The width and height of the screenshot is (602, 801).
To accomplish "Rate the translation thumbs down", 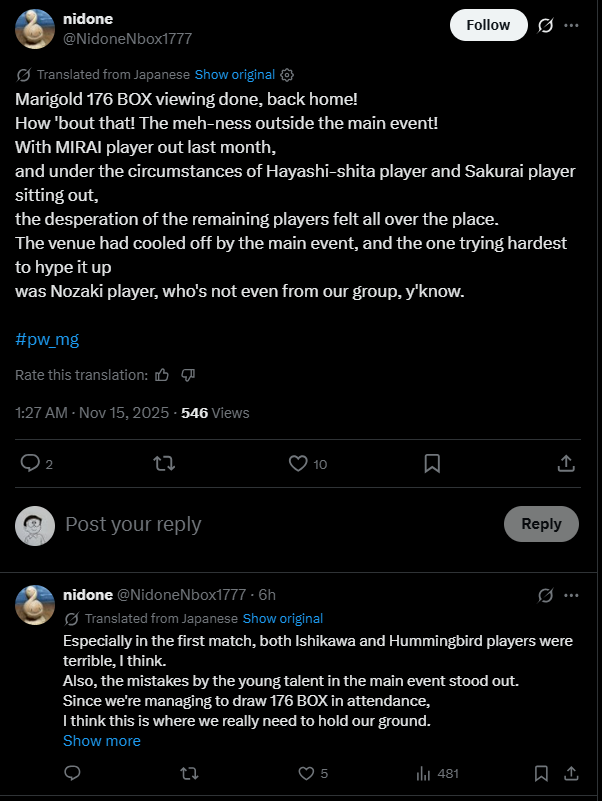I will (x=188, y=375).
